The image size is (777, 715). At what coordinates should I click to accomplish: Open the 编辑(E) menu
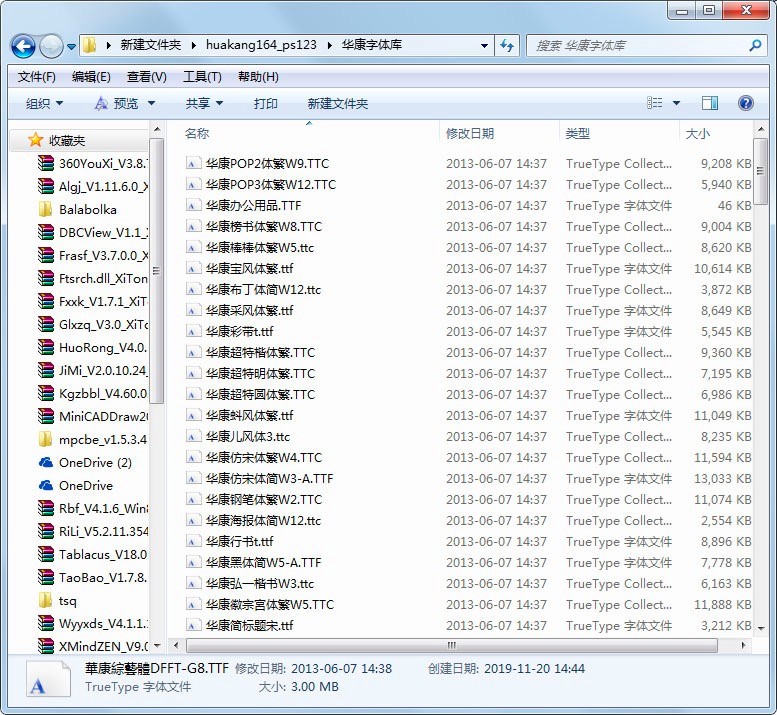91,77
